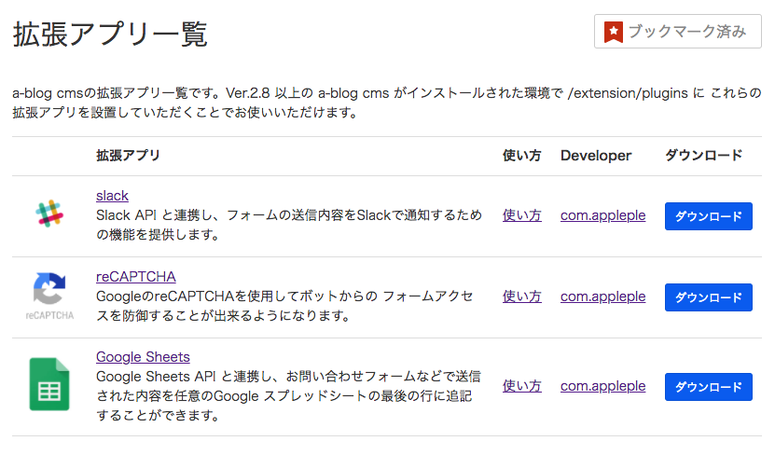775x455 pixels.
Task: Open the Google Sheets extension title link
Action: point(143,357)
